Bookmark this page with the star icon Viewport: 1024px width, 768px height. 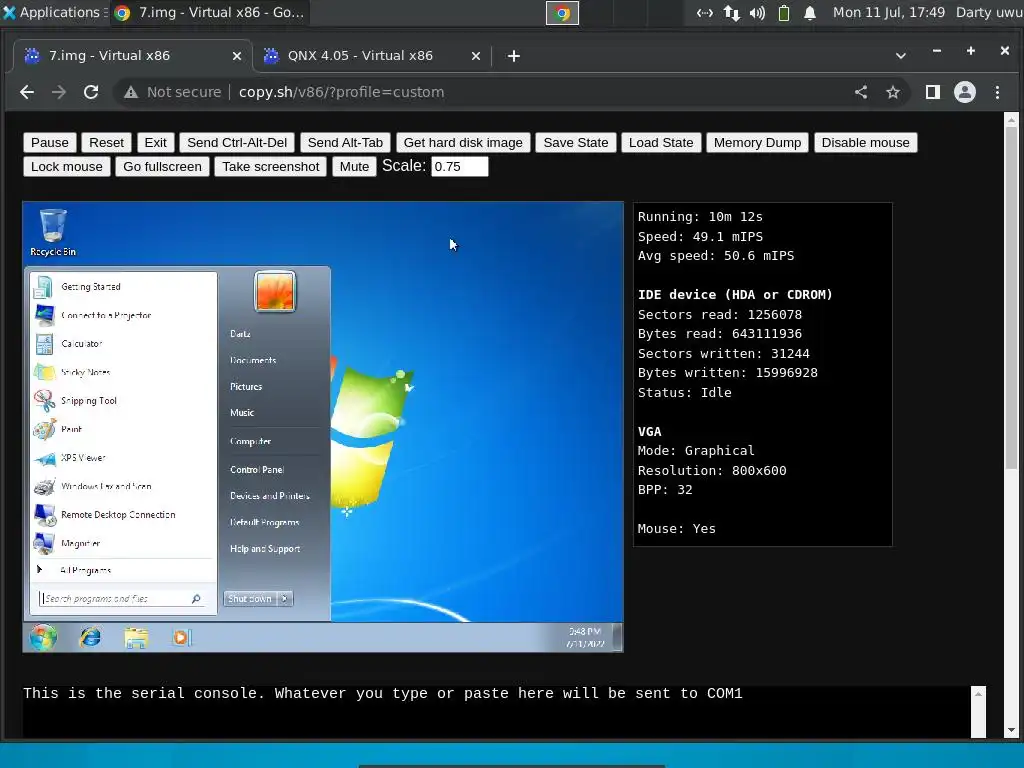[x=893, y=92]
